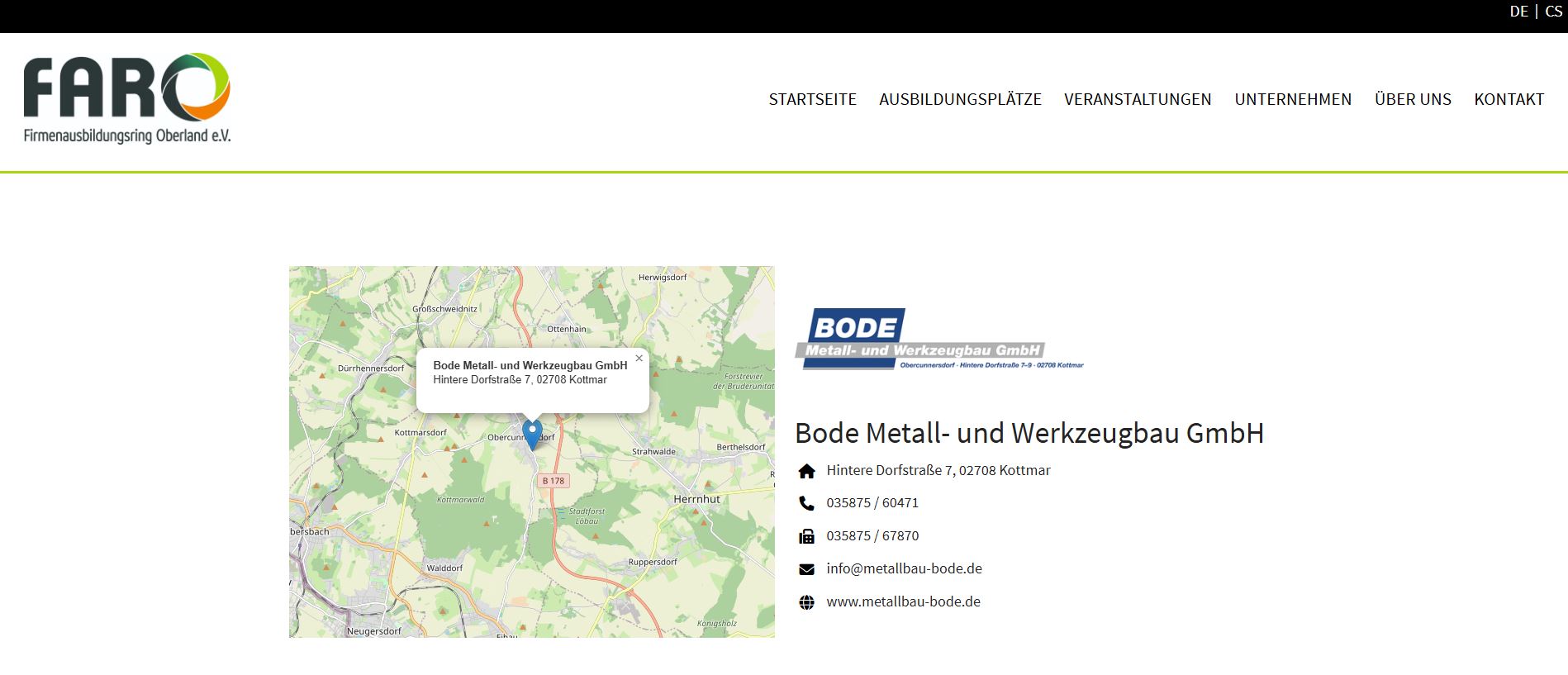Click the Bode company logo image
Viewport: 1568px width, 675px height.
click(939, 339)
